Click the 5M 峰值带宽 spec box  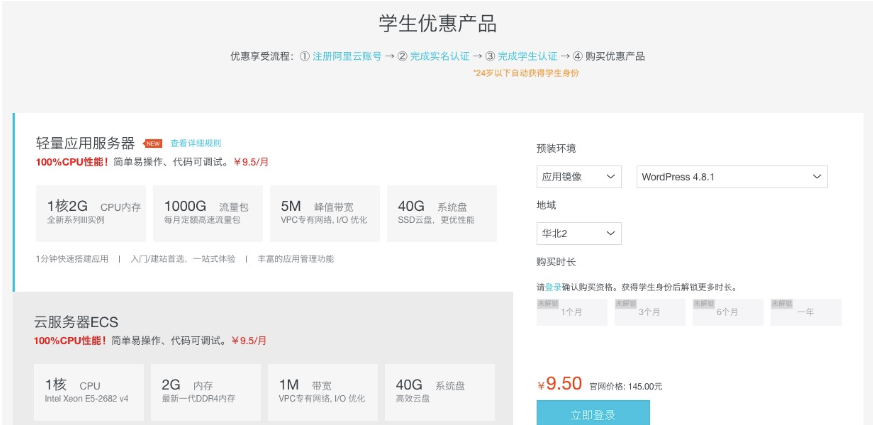click(325, 213)
